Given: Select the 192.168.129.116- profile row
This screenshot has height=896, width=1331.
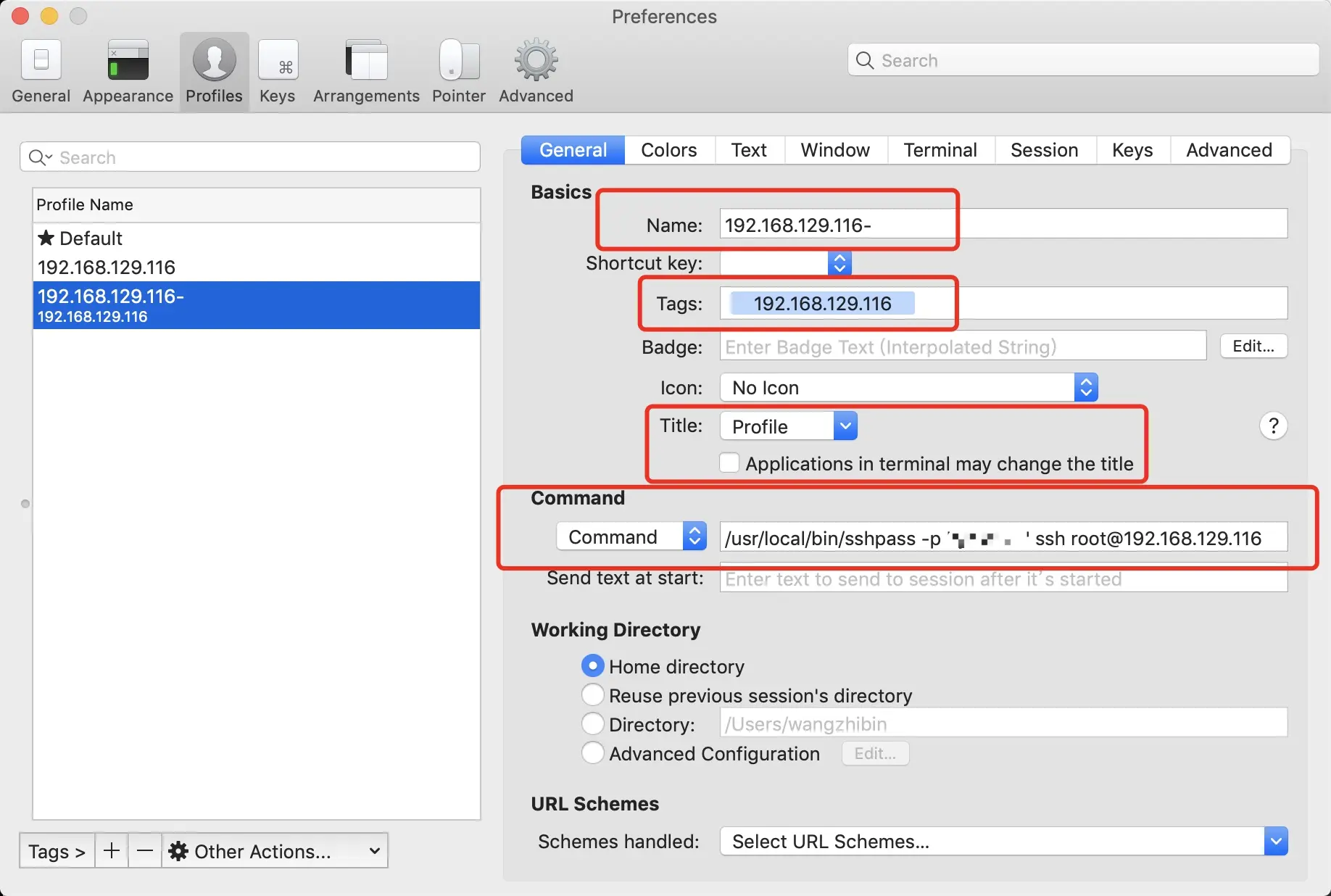Looking at the screenshot, I should pyautogui.click(x=257, y=305).
